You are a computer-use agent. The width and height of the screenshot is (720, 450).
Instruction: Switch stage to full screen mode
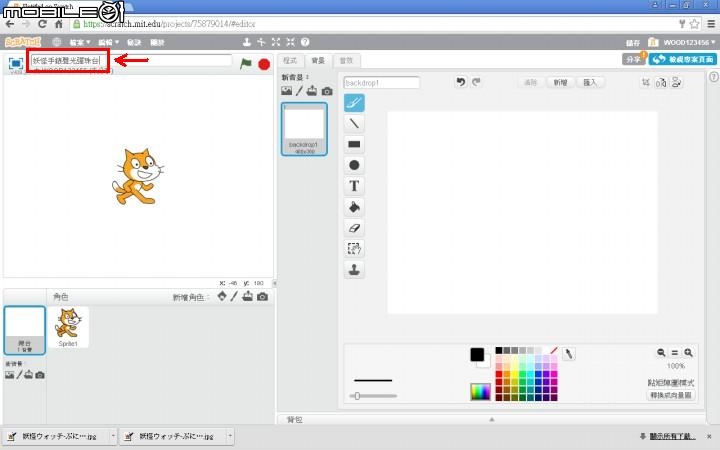[x=16, y=63]
